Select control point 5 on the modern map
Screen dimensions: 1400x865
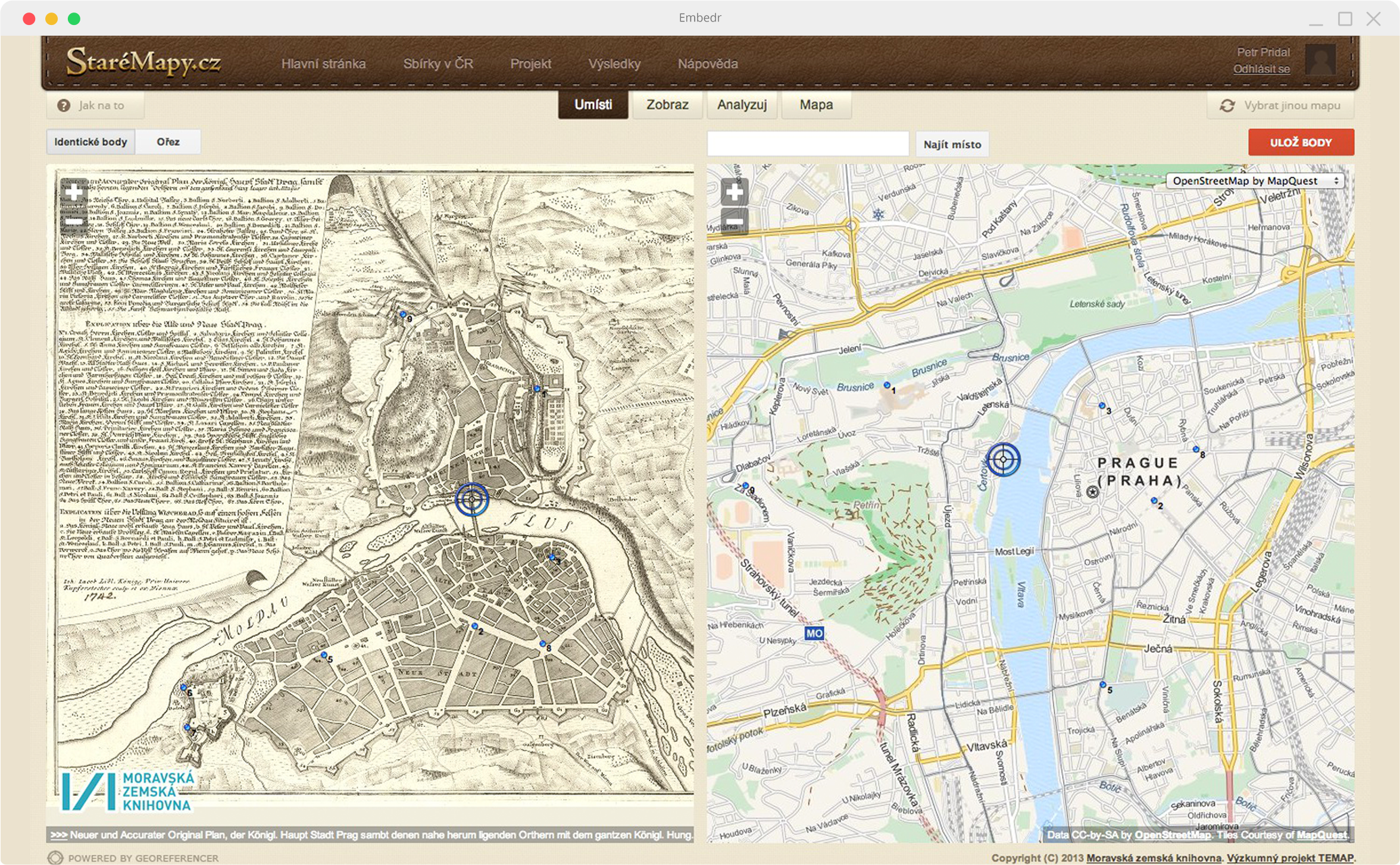tap(1102, 685)
